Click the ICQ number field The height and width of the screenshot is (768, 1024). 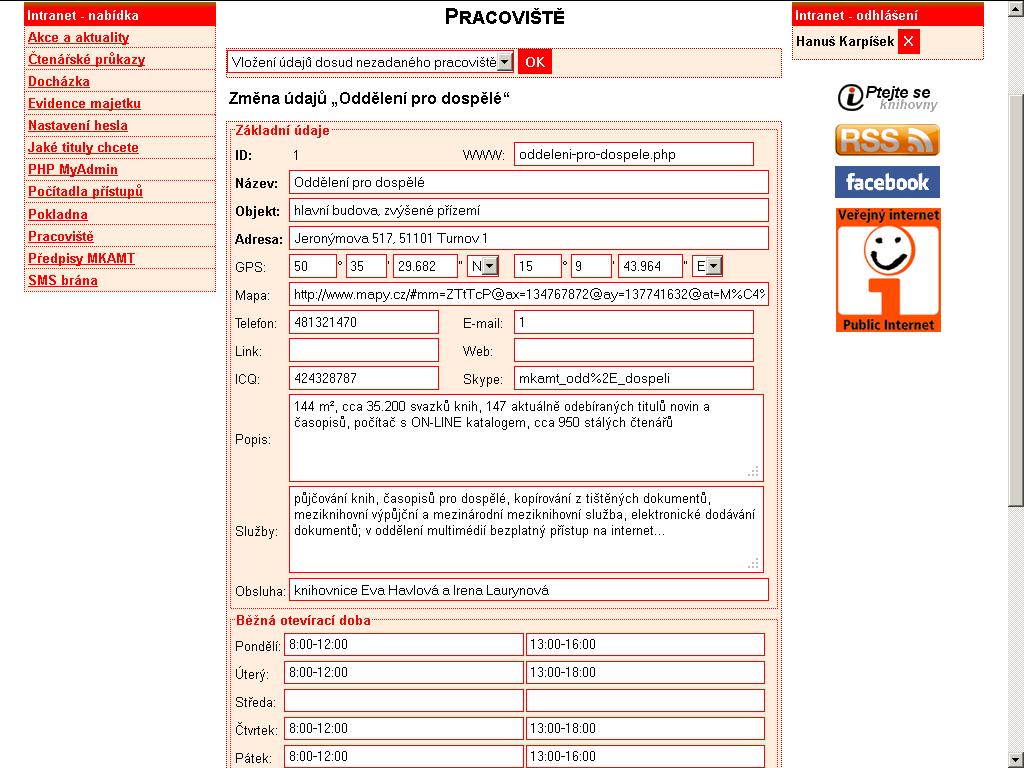click(x=364, y=378)
